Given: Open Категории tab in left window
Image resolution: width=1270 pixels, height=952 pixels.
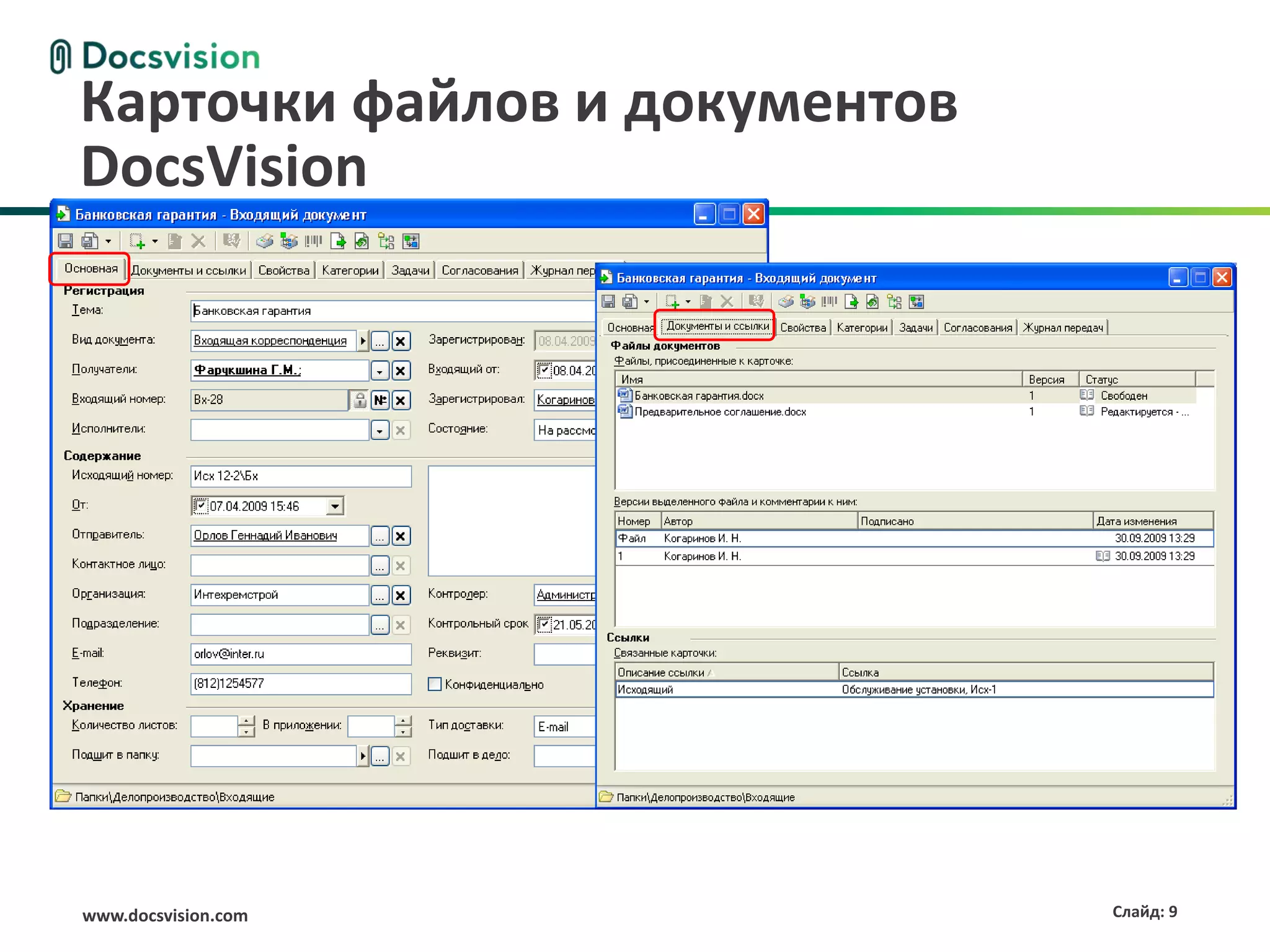Looking at the screenshot, I should click(x=350, y=270).
